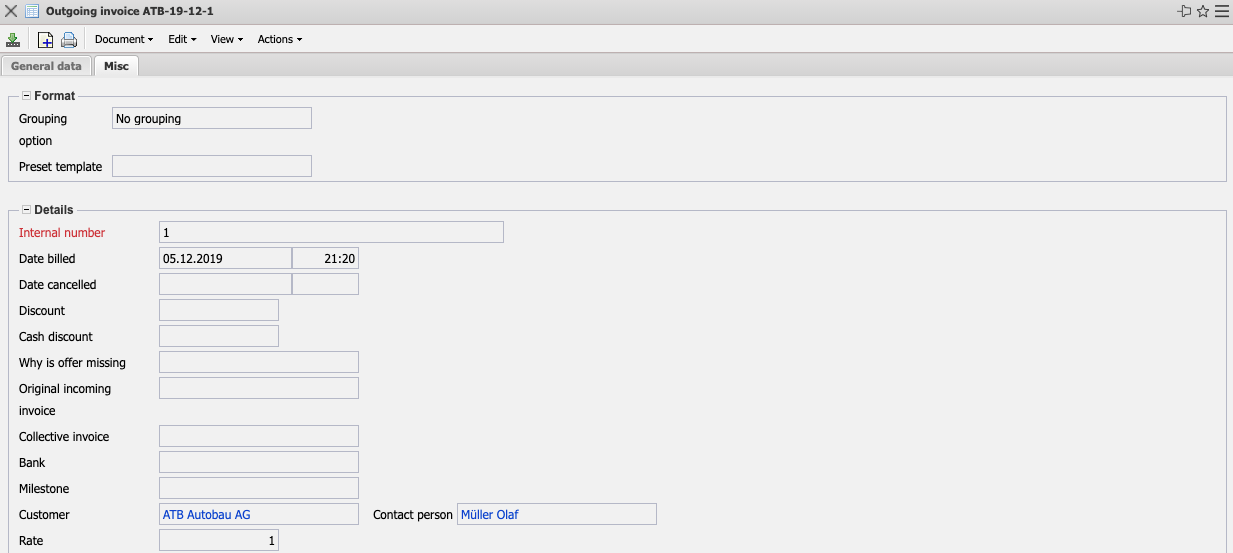Click the print icon in toolbar

(x=69, y=40)
